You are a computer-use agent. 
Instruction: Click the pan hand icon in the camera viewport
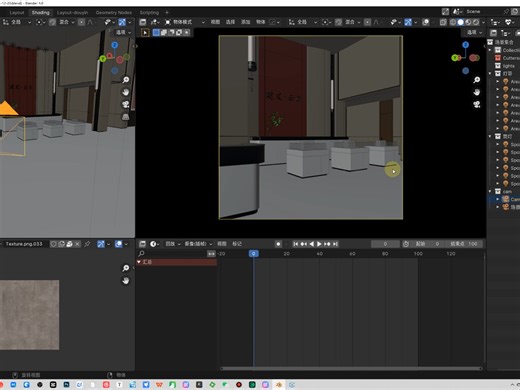pos(477,92)
